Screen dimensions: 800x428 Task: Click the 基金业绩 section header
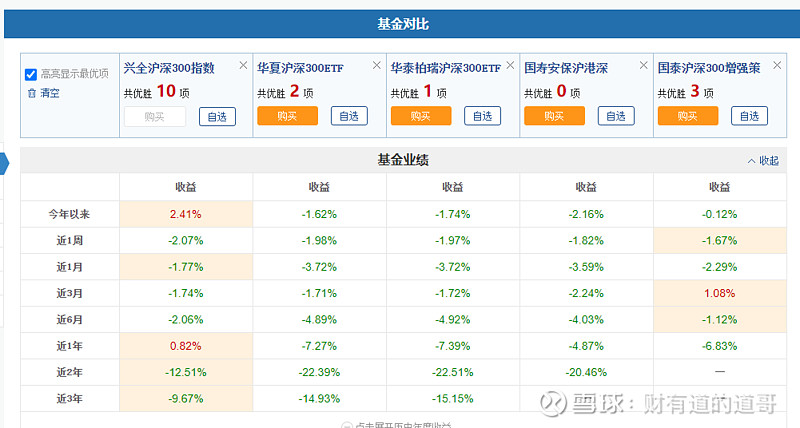tap(403, 160)
